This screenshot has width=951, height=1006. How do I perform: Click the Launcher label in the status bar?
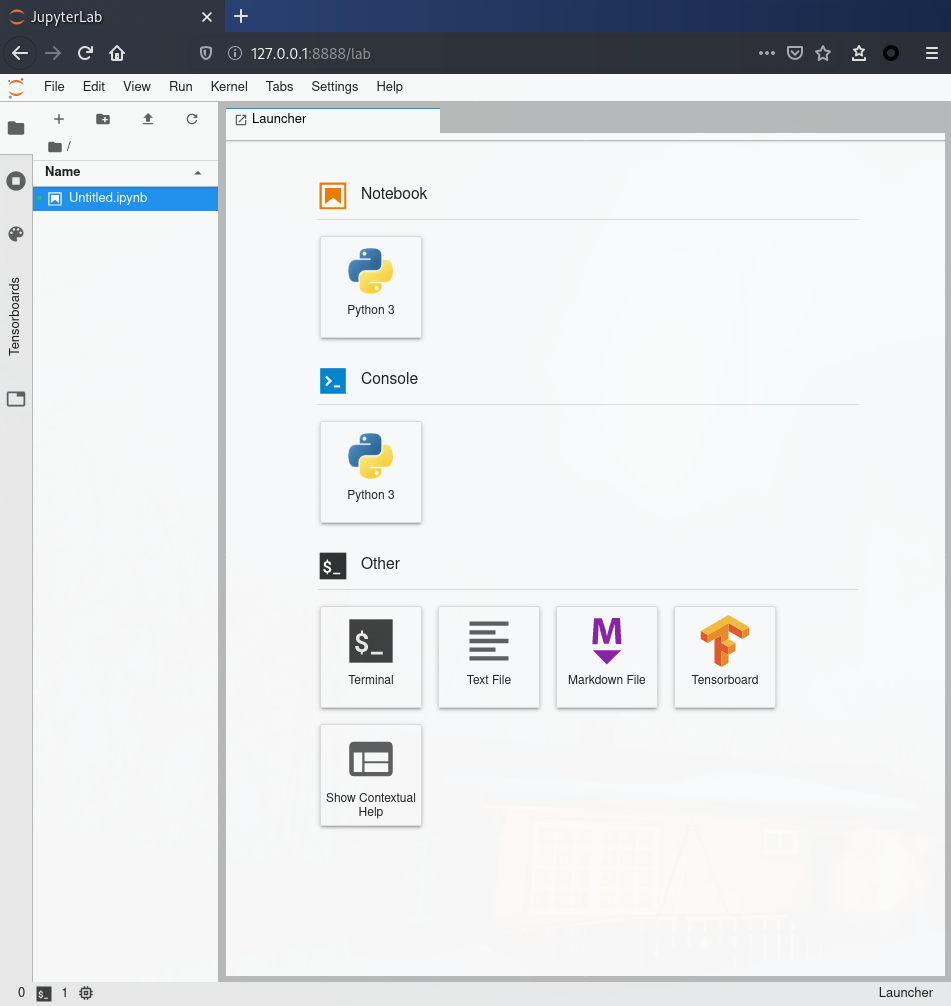(x=905, y=993)
